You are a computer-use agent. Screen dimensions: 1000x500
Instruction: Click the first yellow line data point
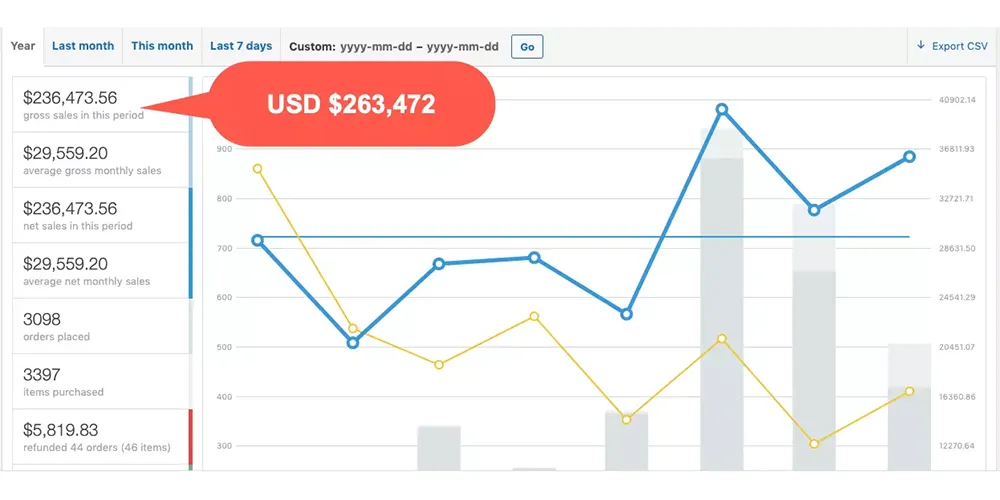258,169
